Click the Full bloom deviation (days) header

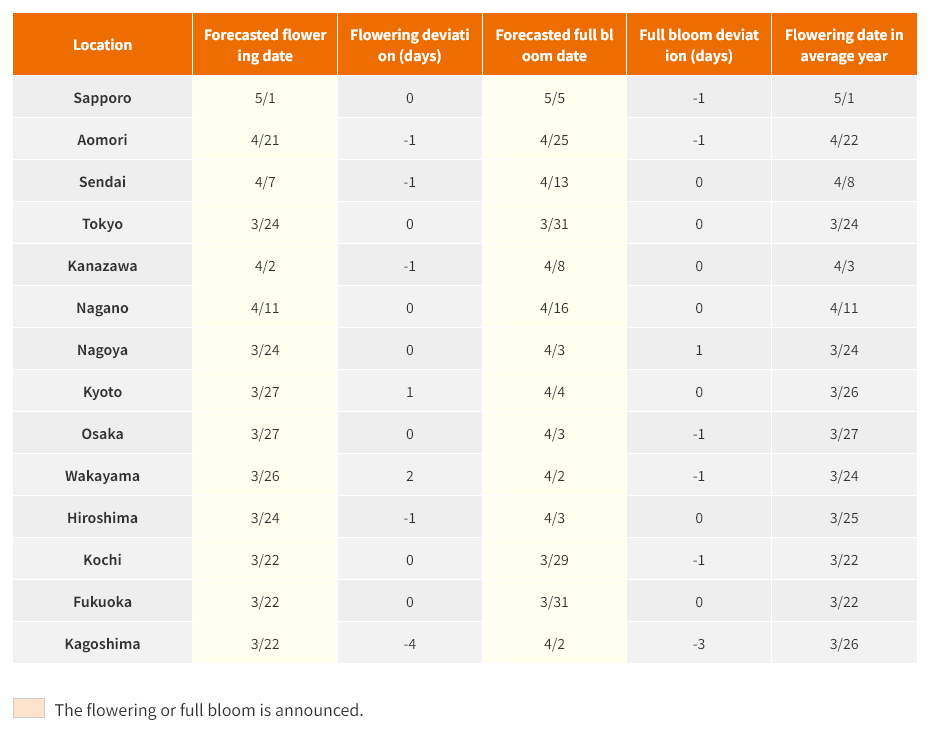point(699,45)
